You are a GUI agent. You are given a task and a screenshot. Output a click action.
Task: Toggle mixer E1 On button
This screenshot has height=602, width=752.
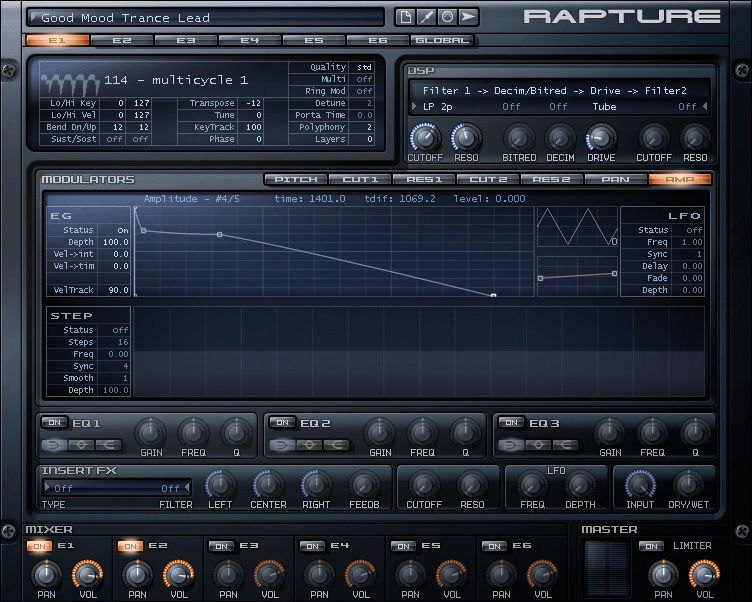pos(39,546)
